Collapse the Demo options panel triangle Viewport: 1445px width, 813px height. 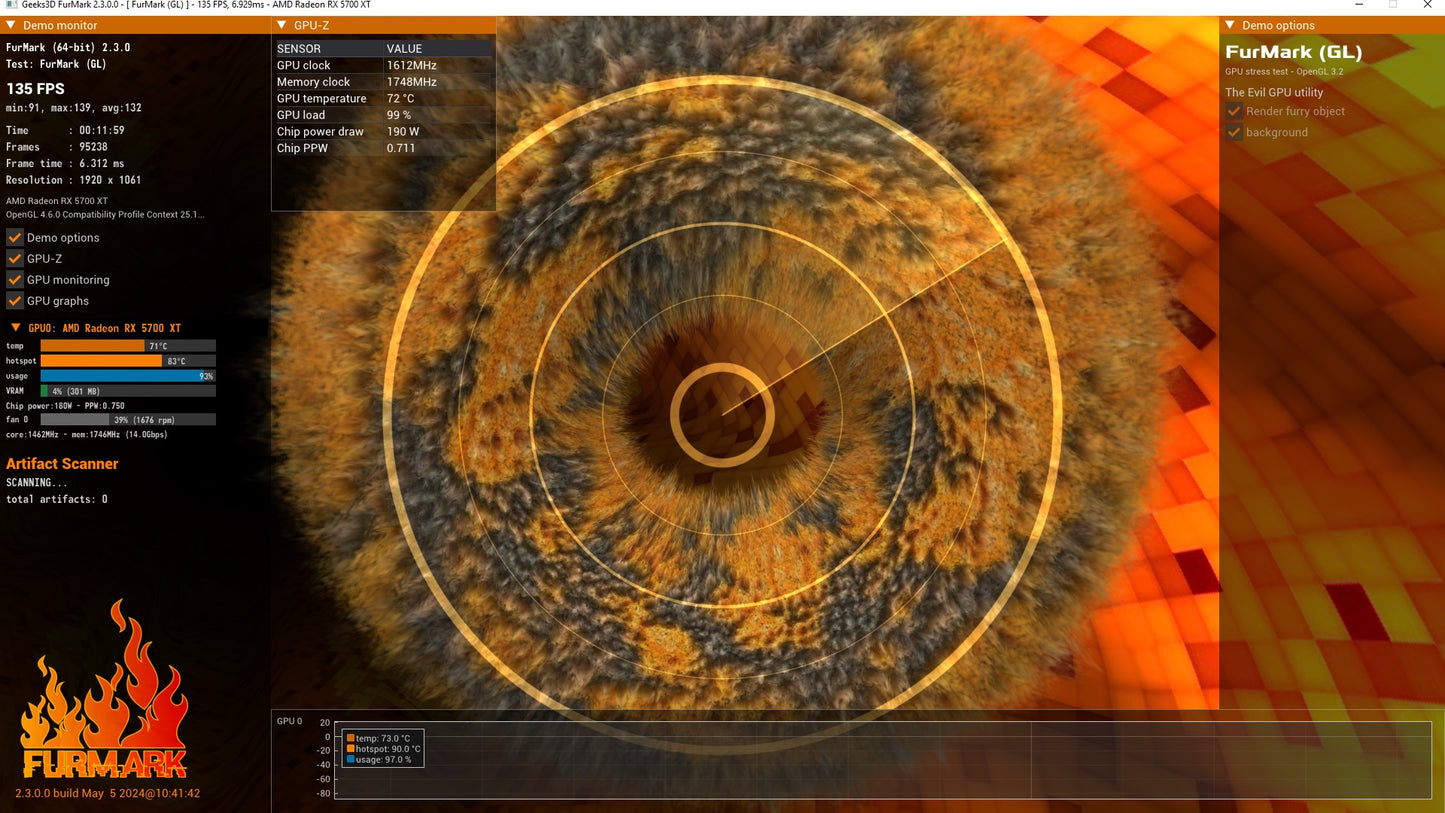(x=1230, y=25)
